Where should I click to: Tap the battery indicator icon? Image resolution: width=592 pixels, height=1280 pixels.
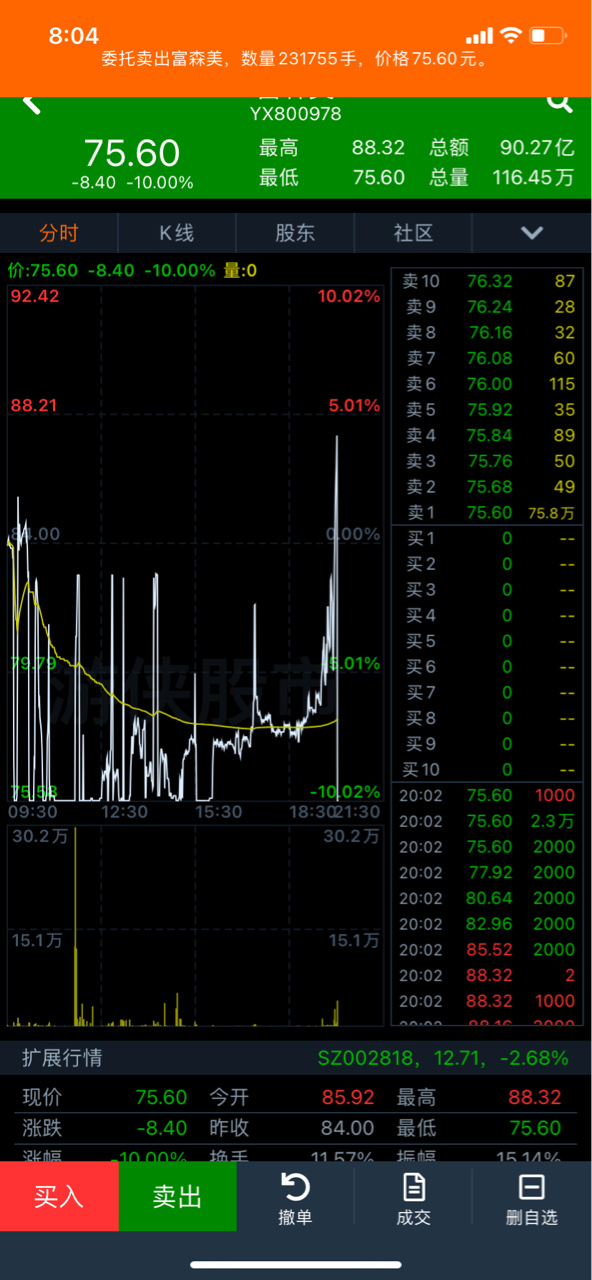click(548, 36)
